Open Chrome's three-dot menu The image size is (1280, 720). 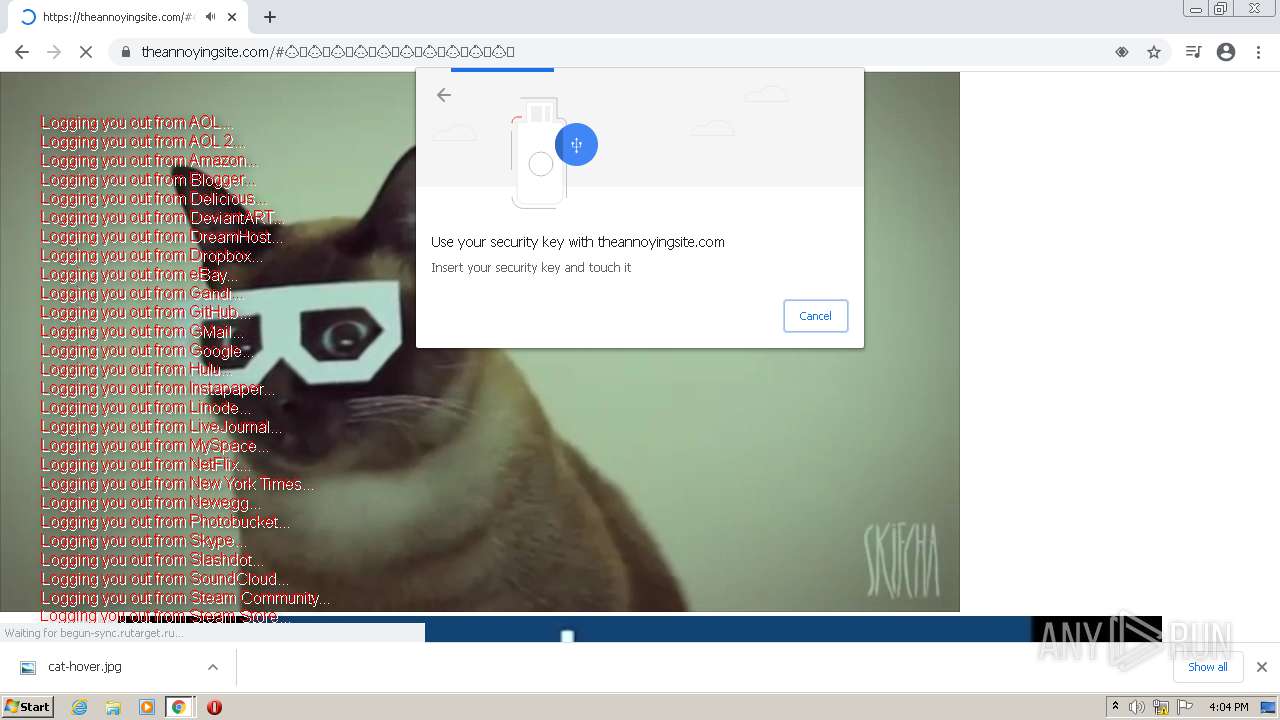pyautogui.click(x=1259, y=52)
